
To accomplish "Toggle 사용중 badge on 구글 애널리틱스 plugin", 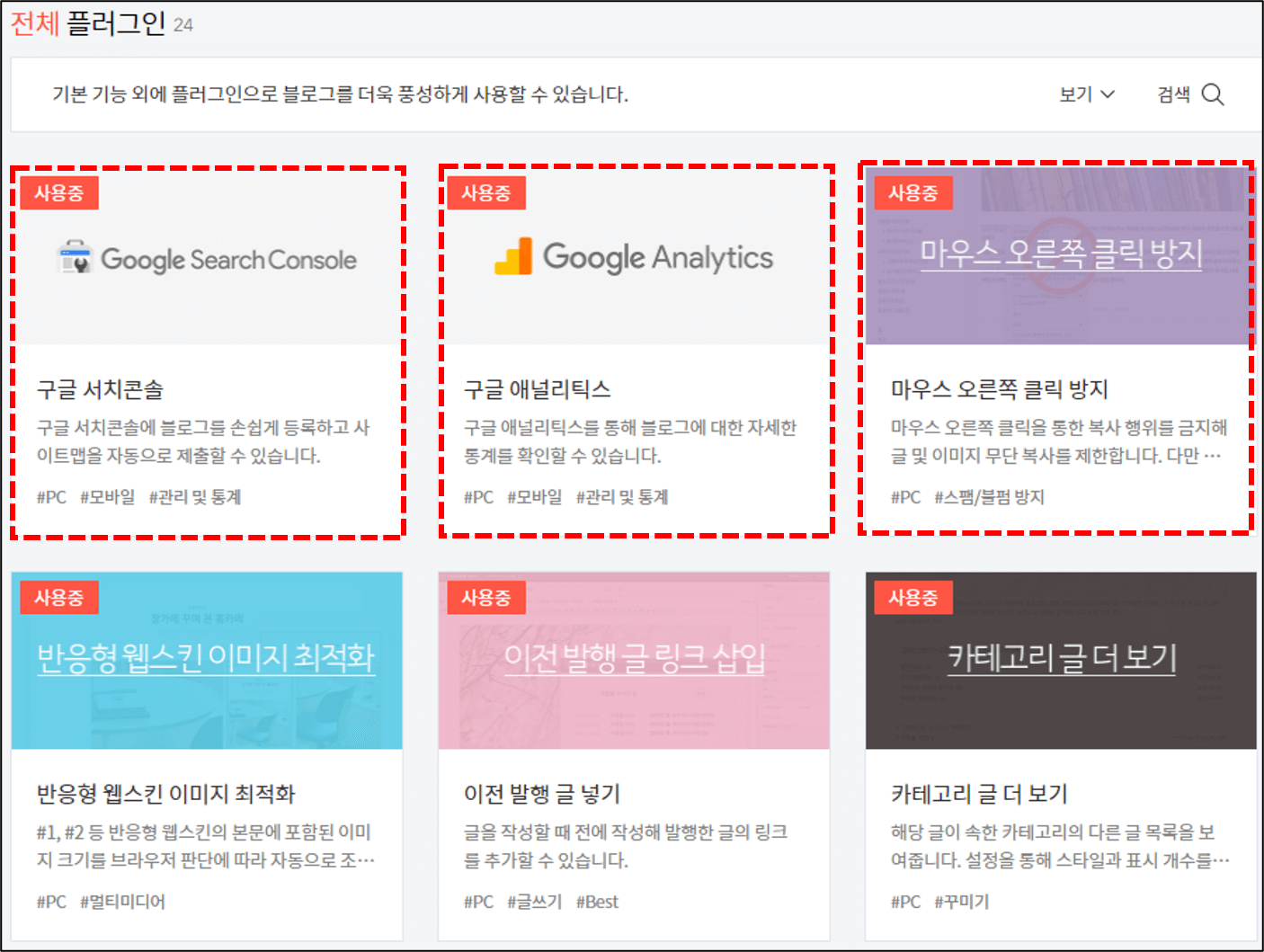I will 485,191.
